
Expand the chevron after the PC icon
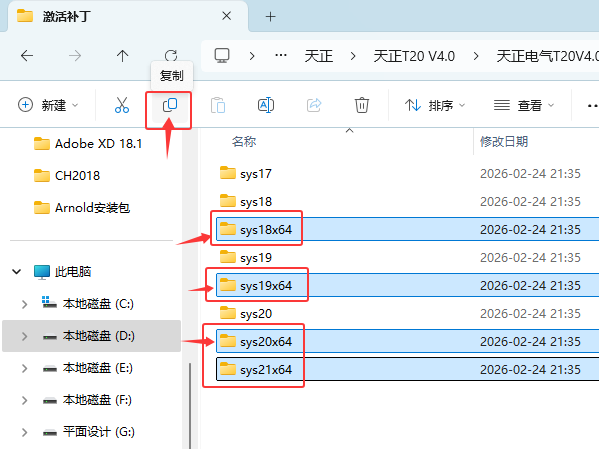(252, 56)
